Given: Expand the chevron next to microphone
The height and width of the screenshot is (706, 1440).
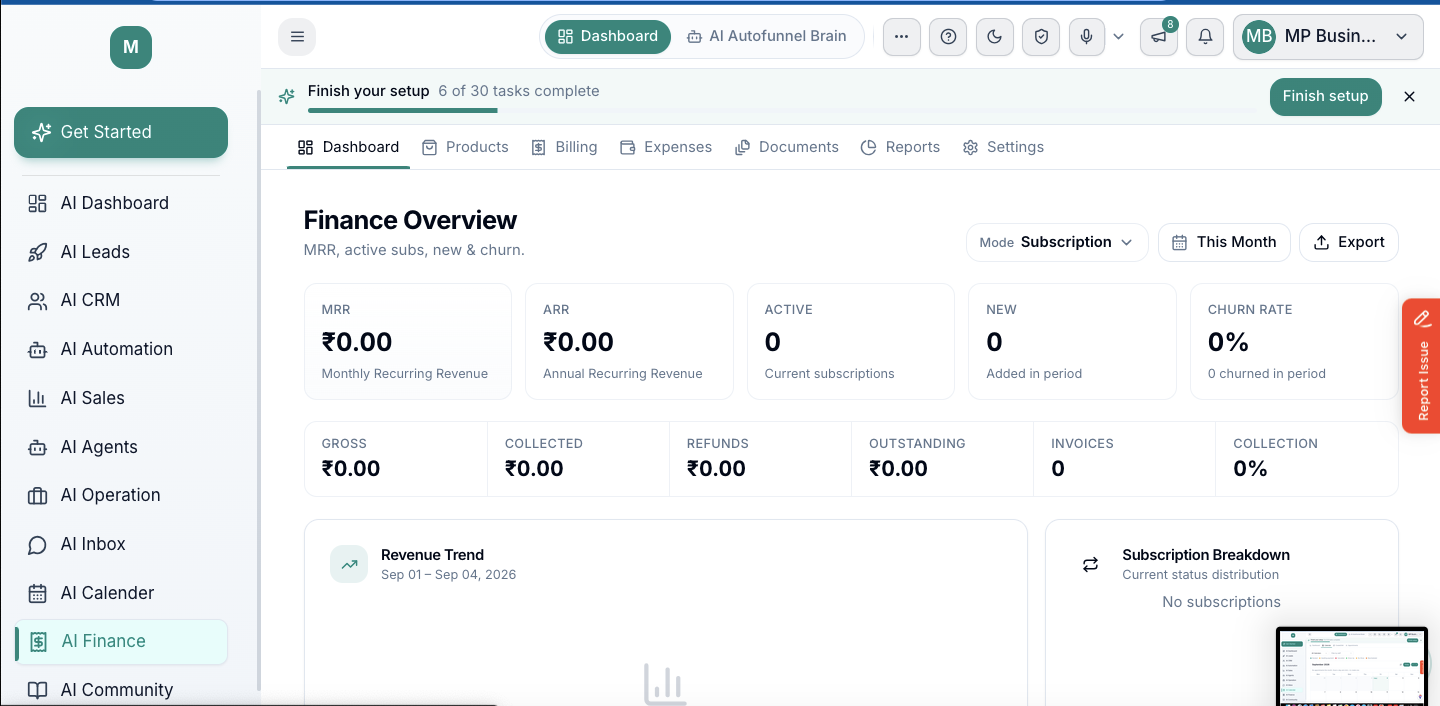Looking at the screenshot, I should coord(1118,37).
